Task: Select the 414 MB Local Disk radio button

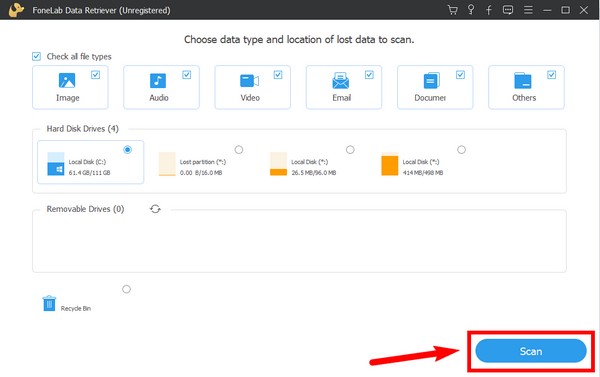Action: tap(461, 150)
